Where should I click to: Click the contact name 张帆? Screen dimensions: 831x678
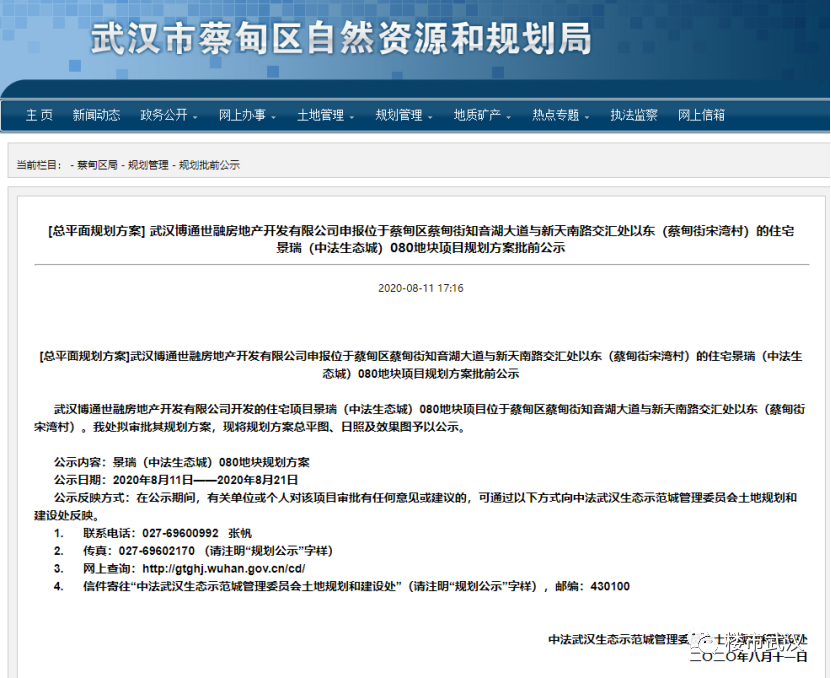coord(240,533)
